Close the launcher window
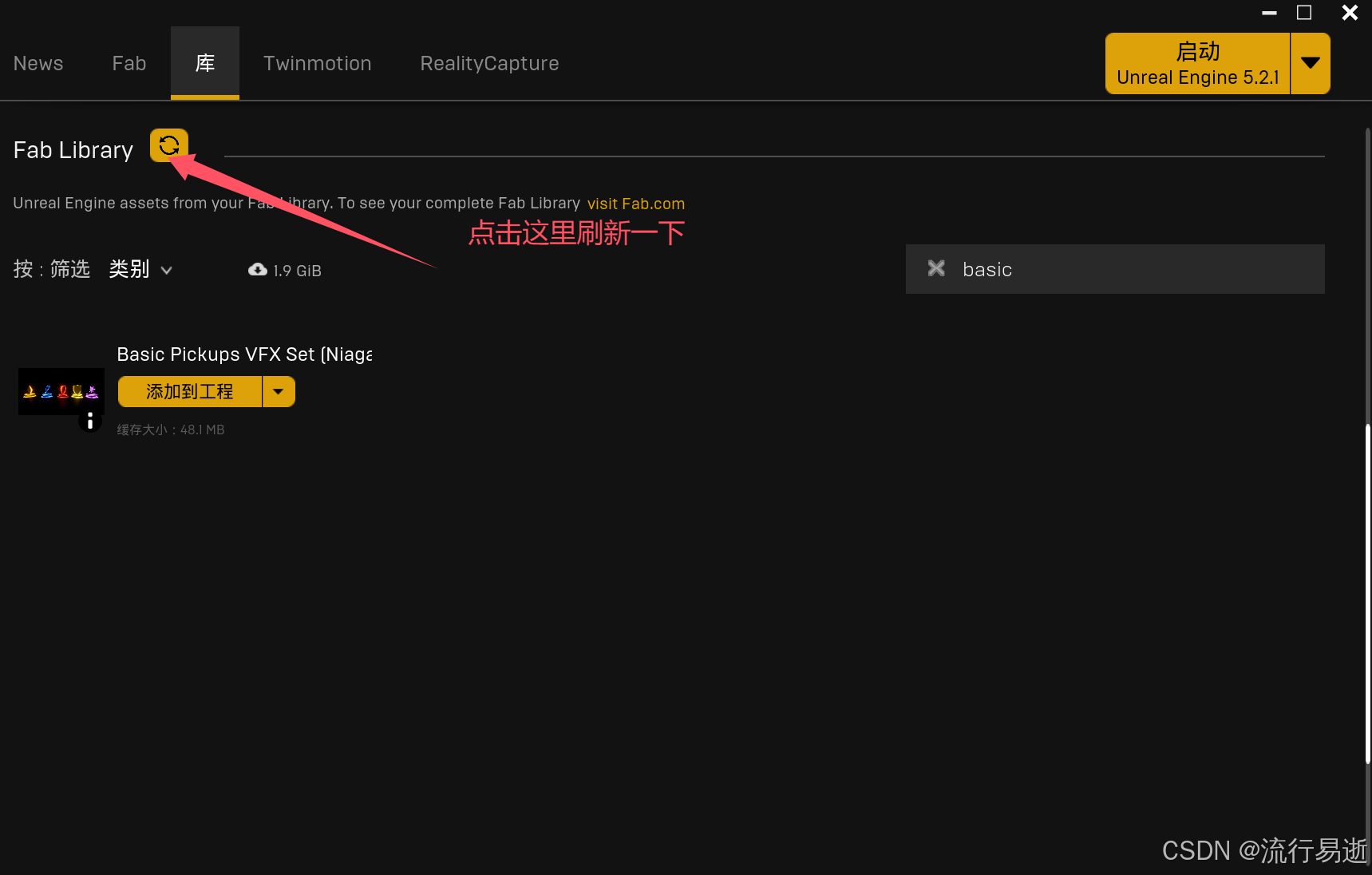 point(1350,13)
